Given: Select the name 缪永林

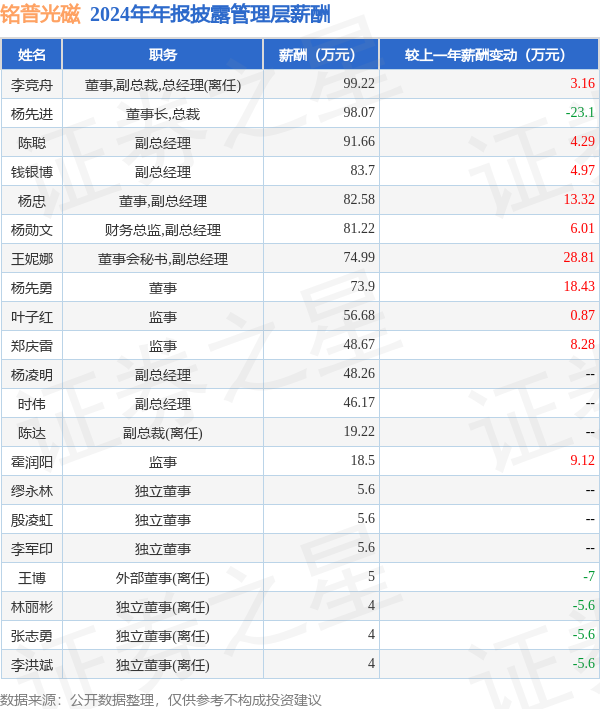Looking at the screenshot, I should click(x=32, y=491).
